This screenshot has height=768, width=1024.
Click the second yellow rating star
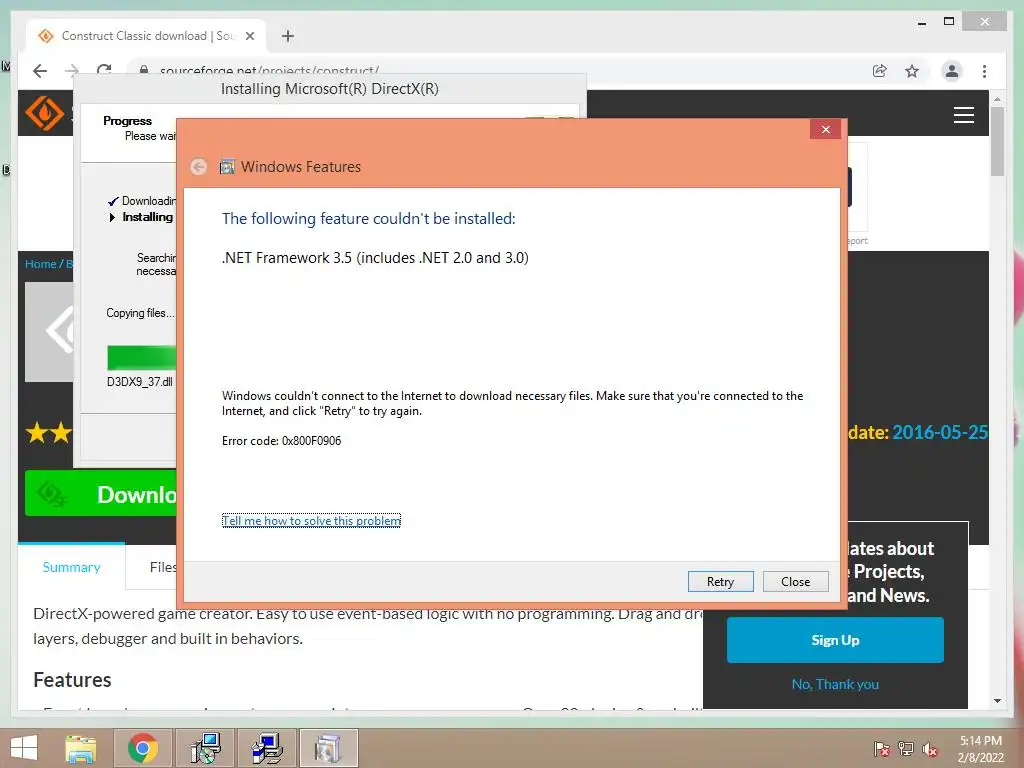point(61,432)
